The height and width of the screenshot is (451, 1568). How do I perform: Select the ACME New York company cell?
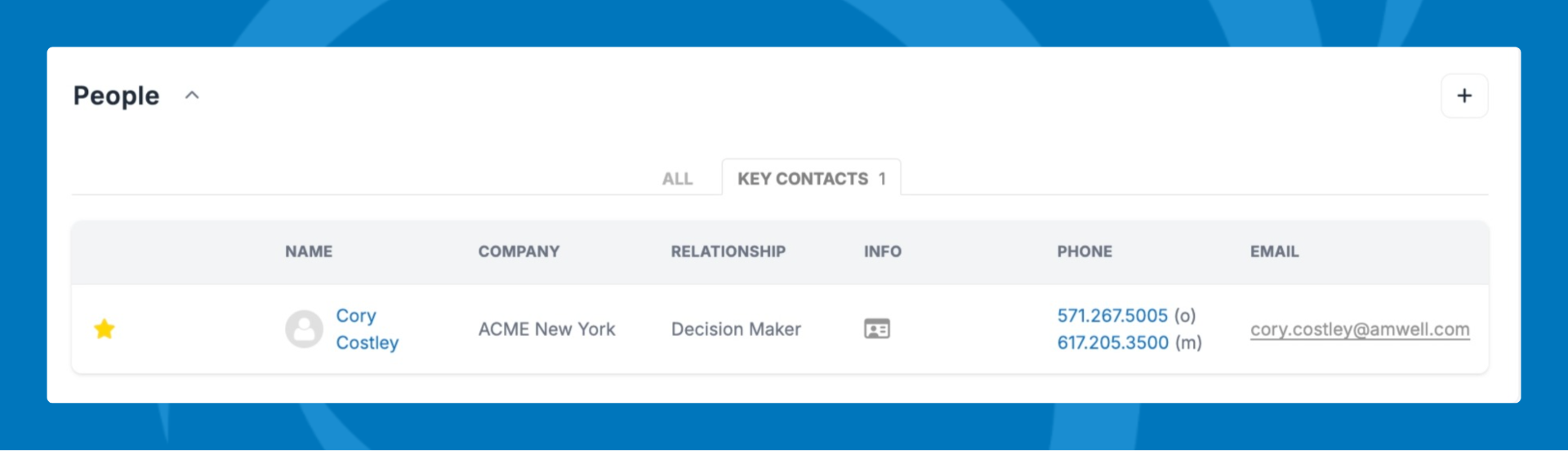click(x=546, y=329)
